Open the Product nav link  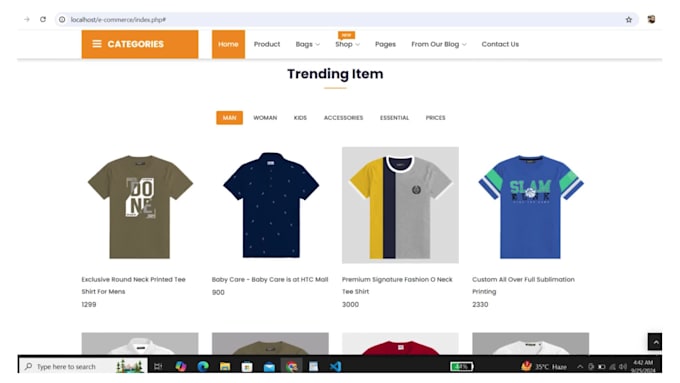point(267,44)
